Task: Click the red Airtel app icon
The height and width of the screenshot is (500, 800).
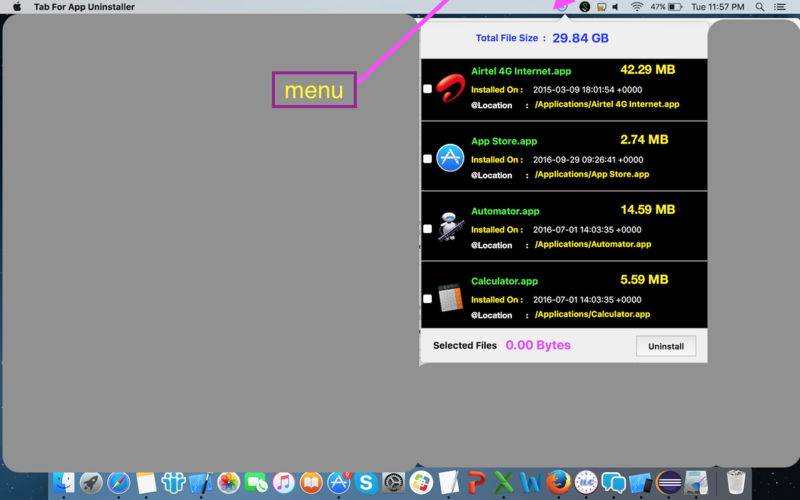Action: click(451, 88)
